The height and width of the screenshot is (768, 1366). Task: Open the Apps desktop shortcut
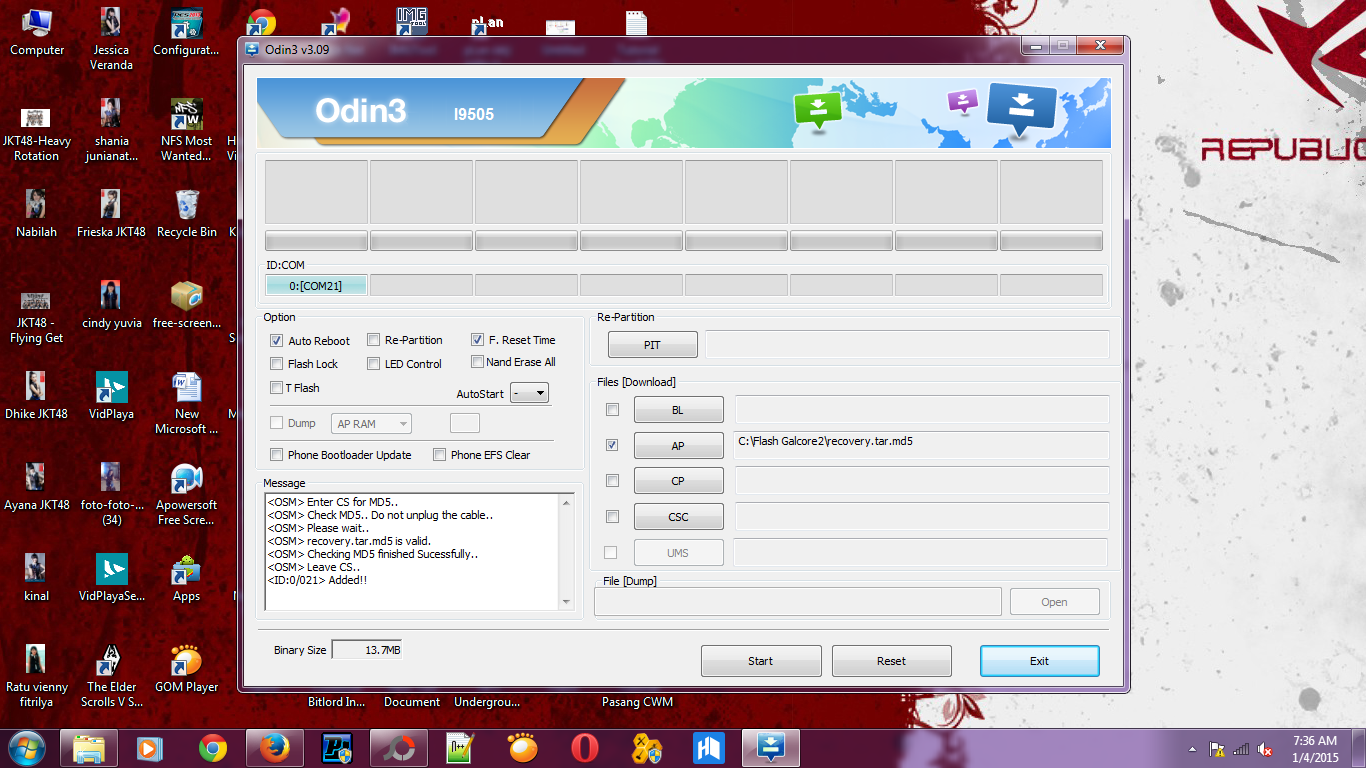click(186, 578)
